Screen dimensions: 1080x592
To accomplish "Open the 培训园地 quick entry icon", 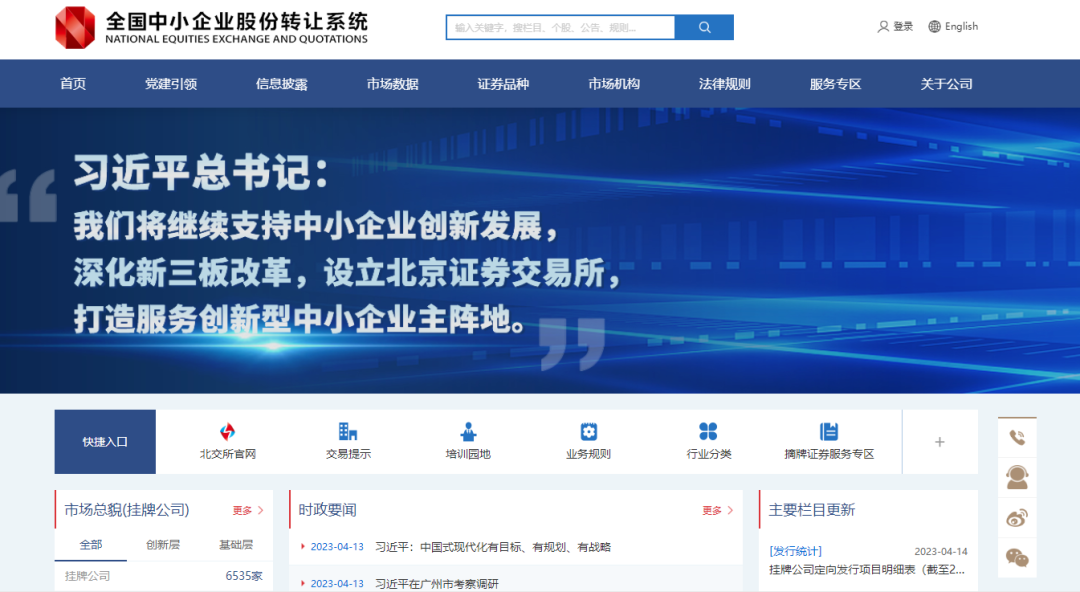I will [x=468, y=432].
